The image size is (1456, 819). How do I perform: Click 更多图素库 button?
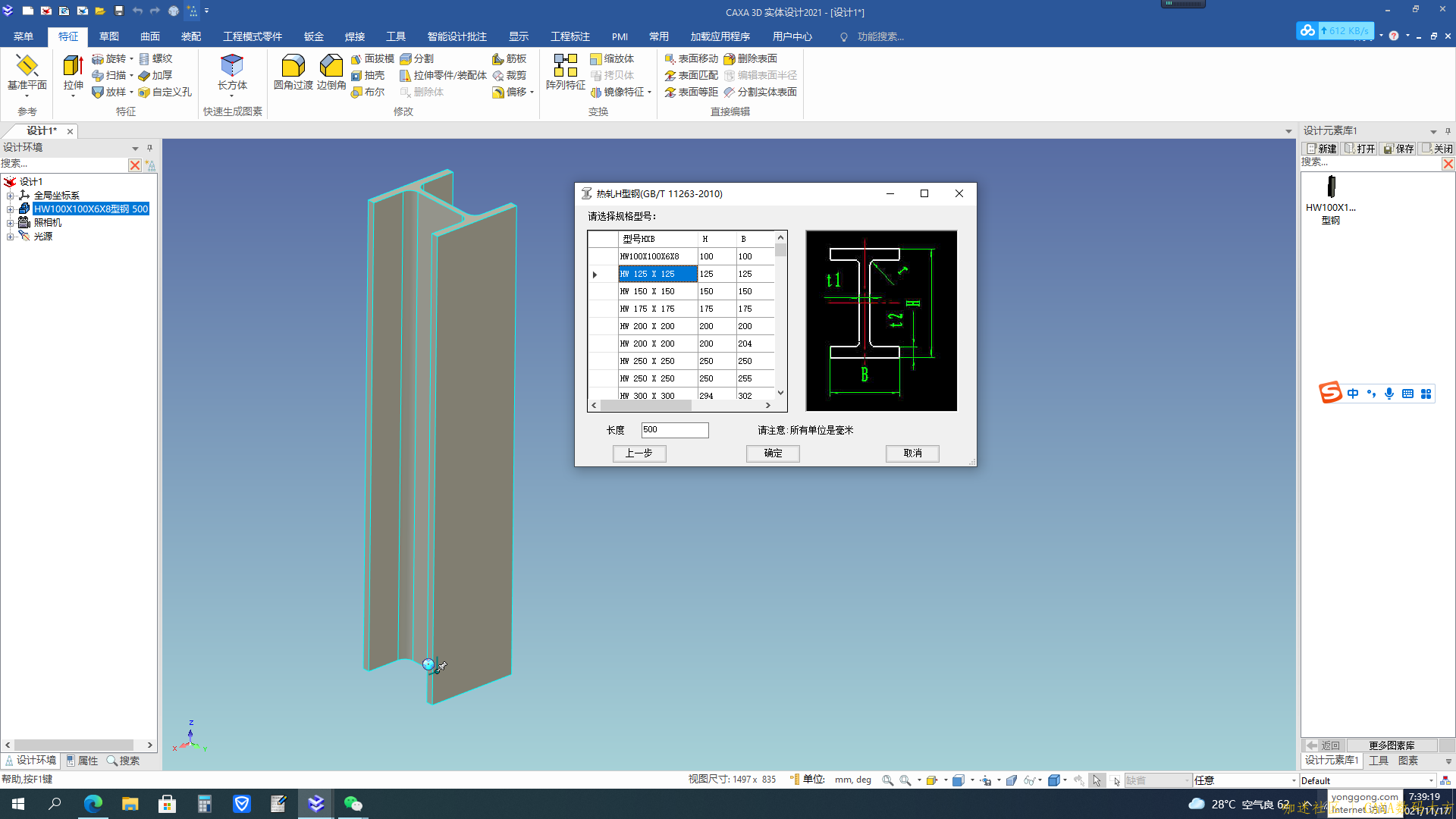(1392, 745)
